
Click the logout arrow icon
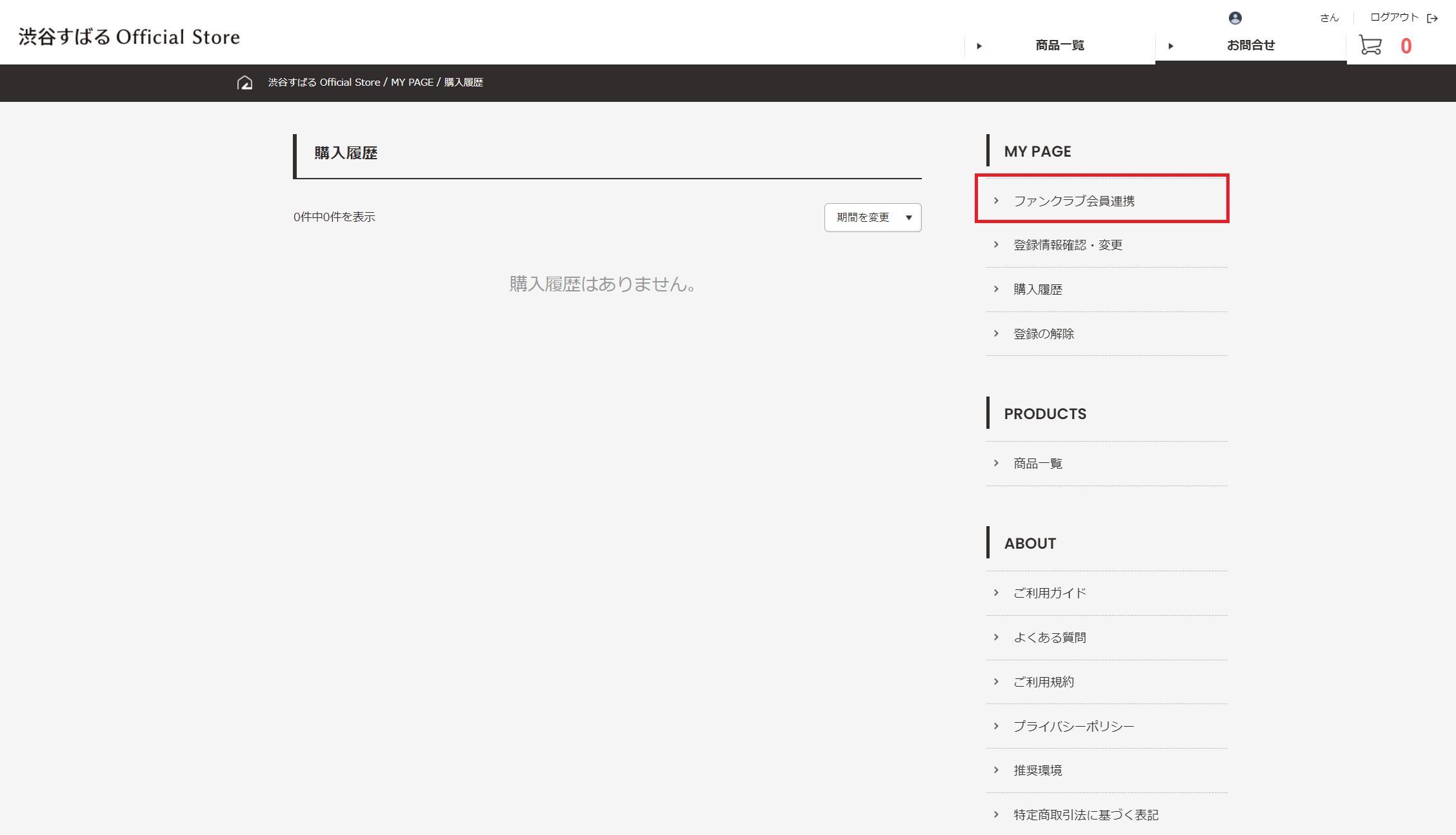point(1432,18)
